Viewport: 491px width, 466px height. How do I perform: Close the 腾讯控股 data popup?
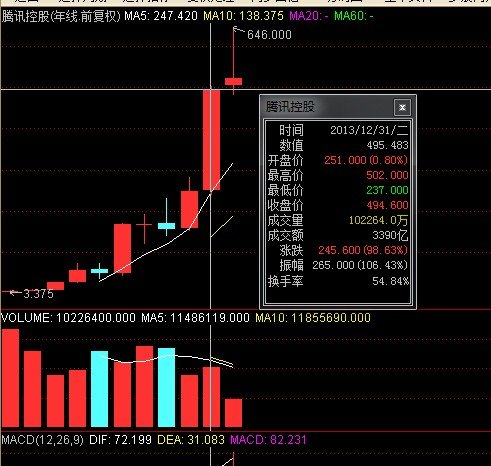[x=402, y=107]
